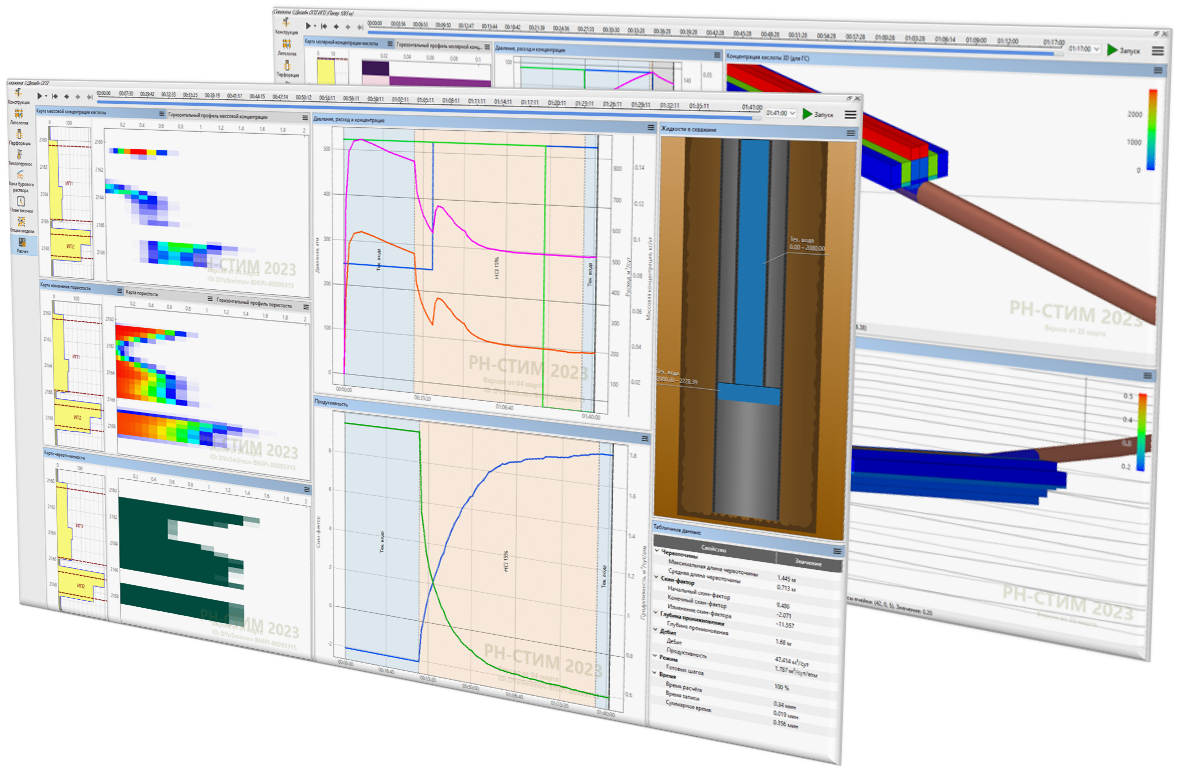
Task: Step forward one frame in front window
Action: [77, 97]
